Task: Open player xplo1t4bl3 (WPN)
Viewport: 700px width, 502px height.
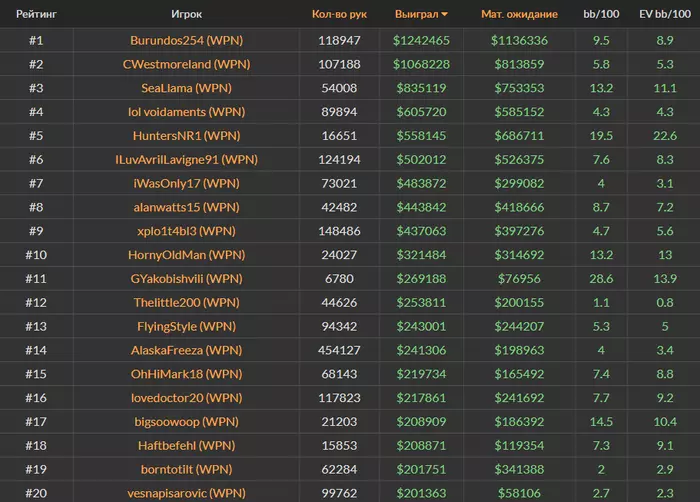Action: click(x=187, y=231)
